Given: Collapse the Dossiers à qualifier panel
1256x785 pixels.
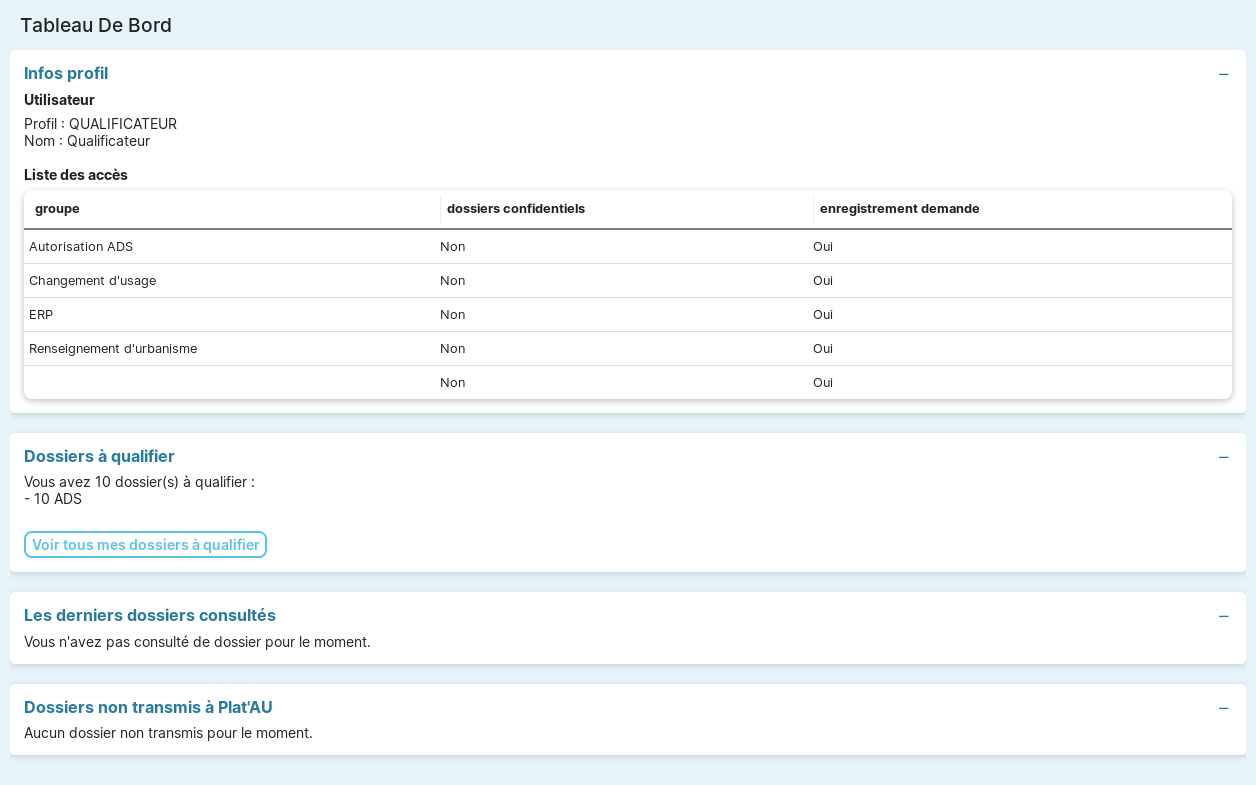Looking at the screenshot, I should [1223, 457].
